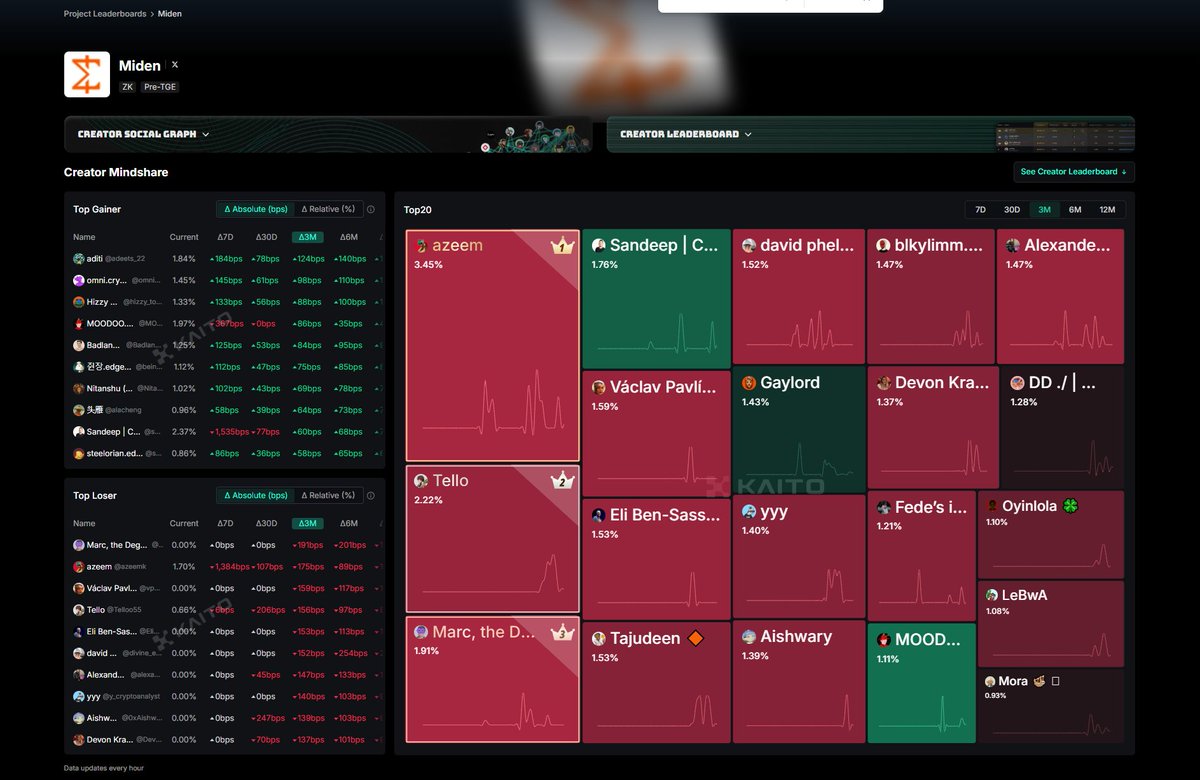Select Absolute (bps) in Top Gainer
The height and width of the screenshot is (780, 1200).
click(256, 209)
